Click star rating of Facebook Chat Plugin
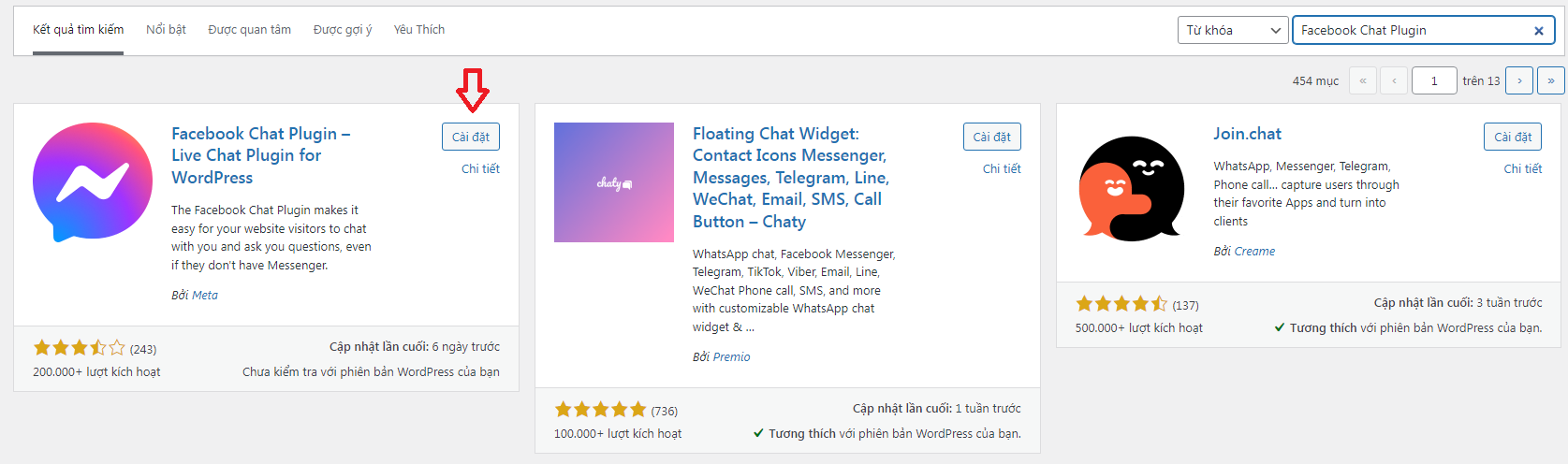This screenshot has width=1568, height=464. [x=80, y=348]
